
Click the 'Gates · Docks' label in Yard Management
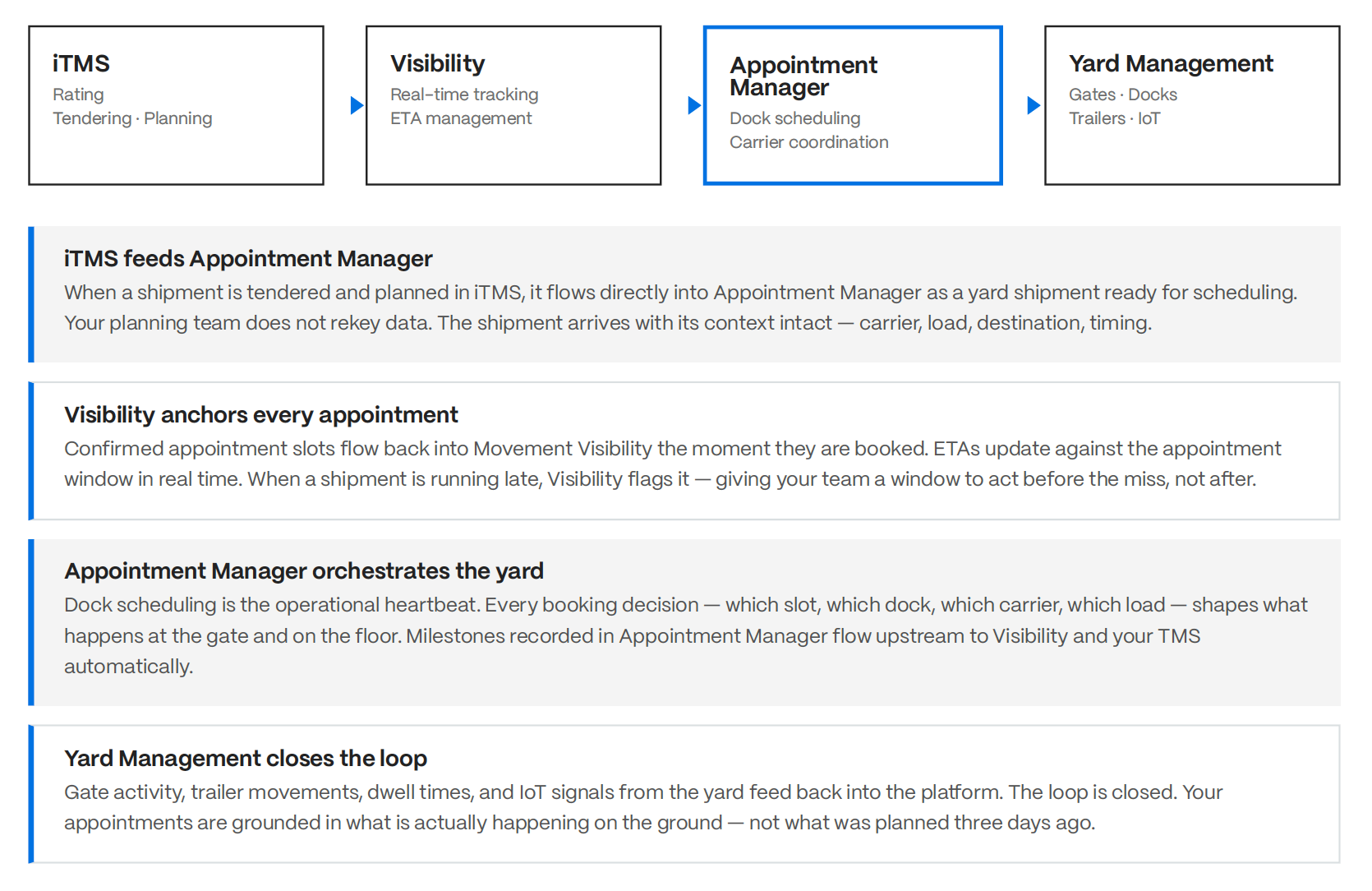point(1123,95)
